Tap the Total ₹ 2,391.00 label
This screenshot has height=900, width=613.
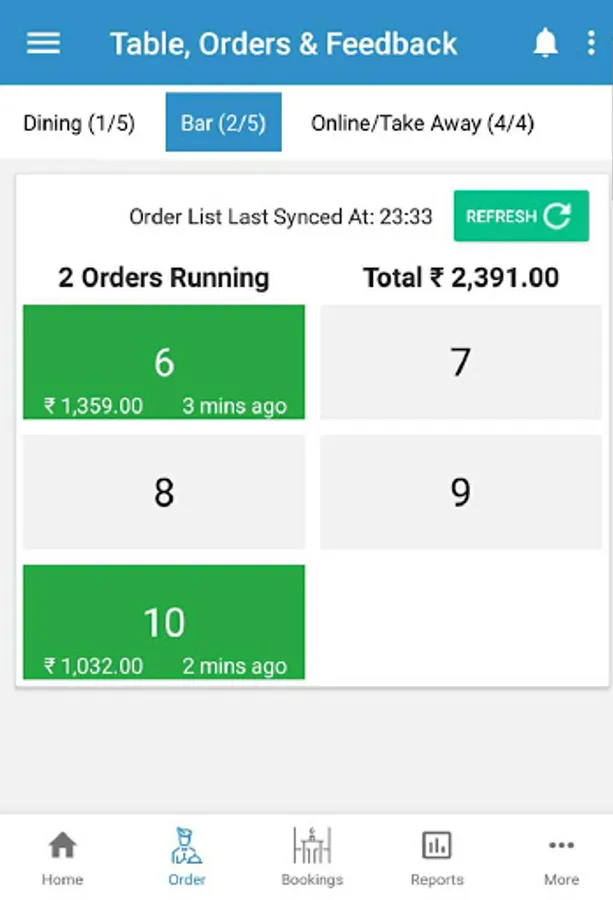(460, 277)
